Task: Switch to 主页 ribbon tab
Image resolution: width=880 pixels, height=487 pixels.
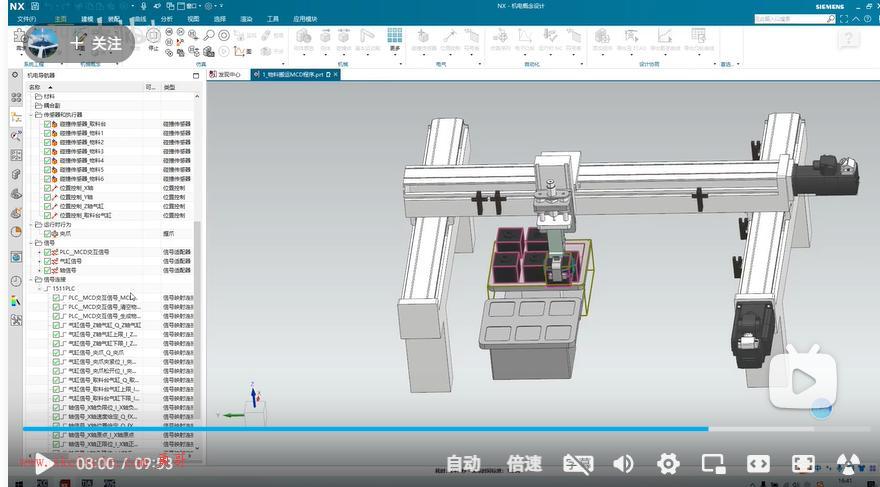Action: (60, 19)
